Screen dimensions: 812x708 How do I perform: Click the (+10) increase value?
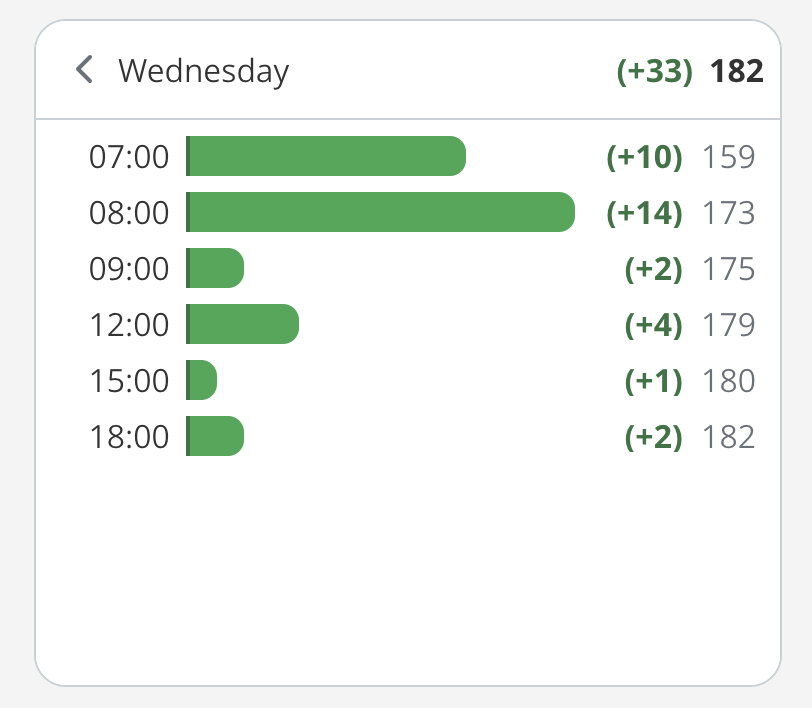pos(644,157)
